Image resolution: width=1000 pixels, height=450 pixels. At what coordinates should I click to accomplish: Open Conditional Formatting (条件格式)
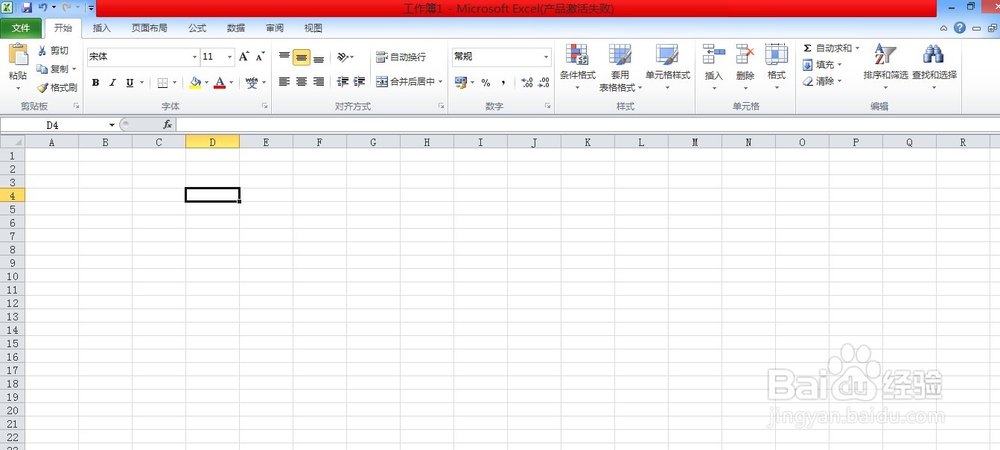tap(577, 67)
